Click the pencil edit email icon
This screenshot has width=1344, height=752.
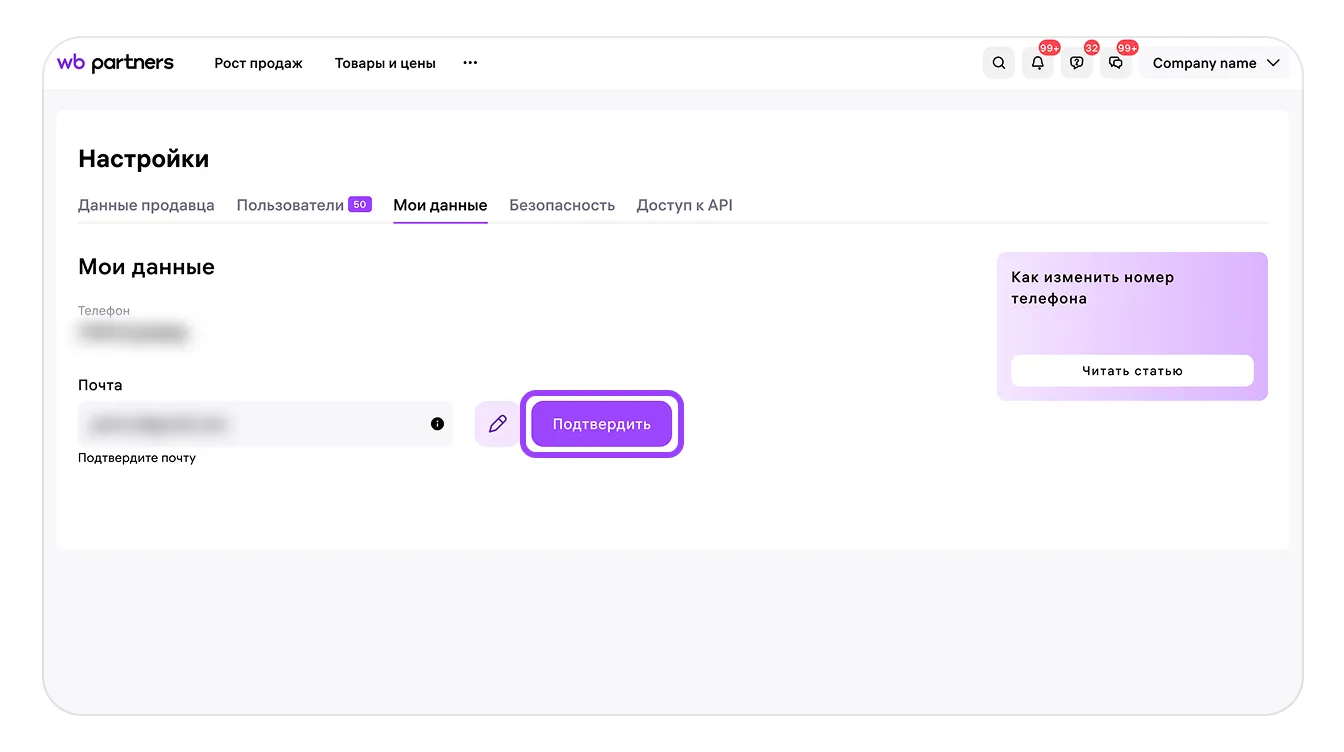tap(497, 424)
